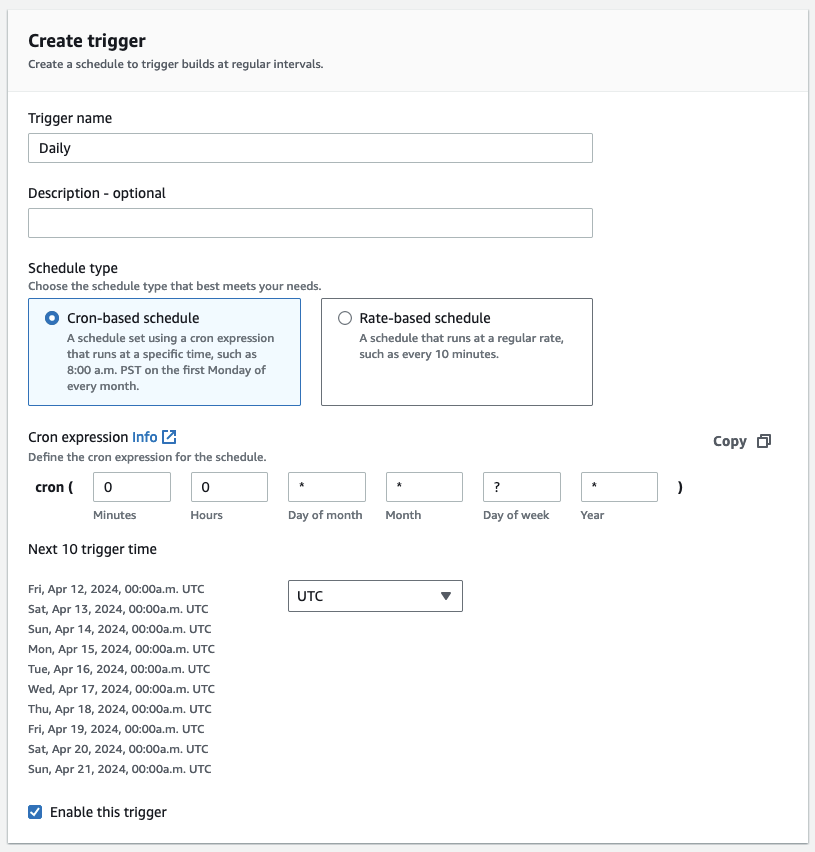Click the Hours cron field
The image size is (815, 852).
pos(229,487)
